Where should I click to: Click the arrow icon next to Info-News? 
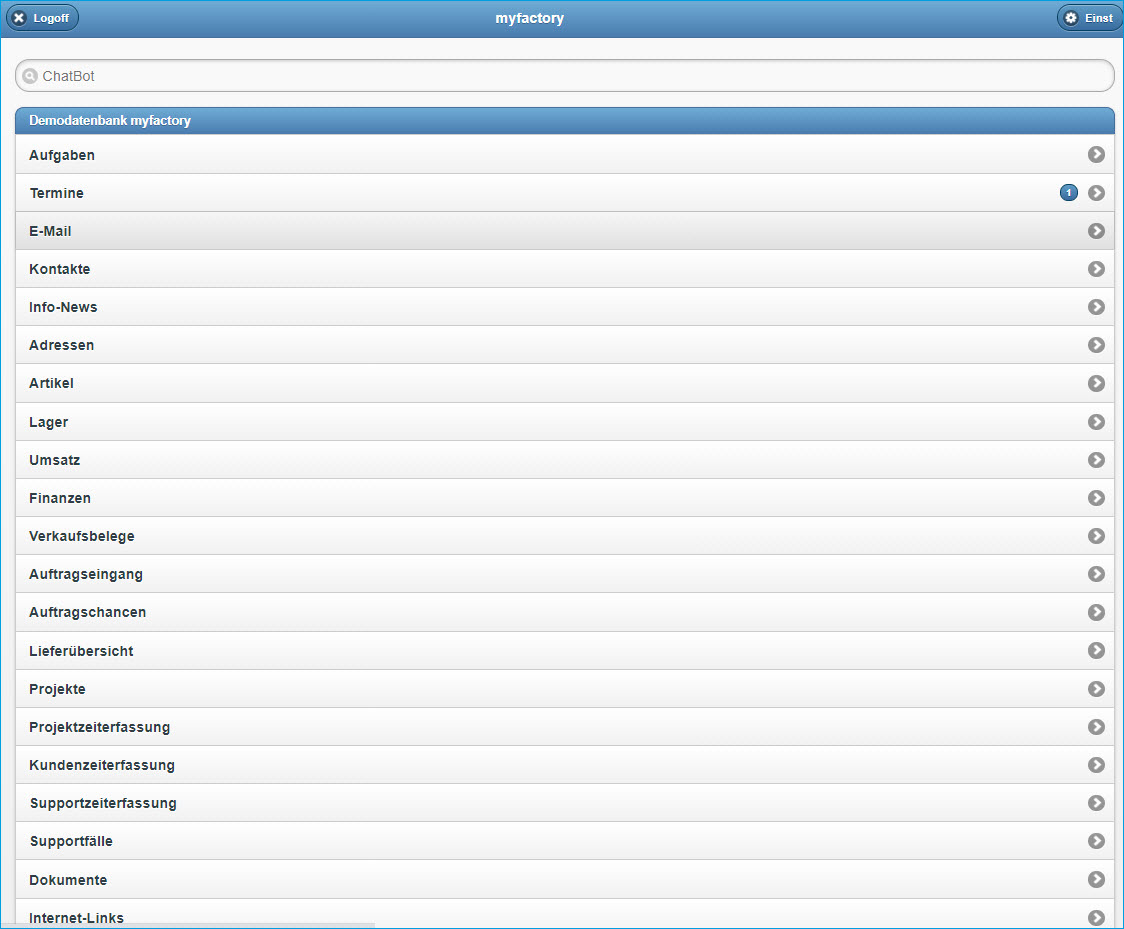click(1096, 307)
